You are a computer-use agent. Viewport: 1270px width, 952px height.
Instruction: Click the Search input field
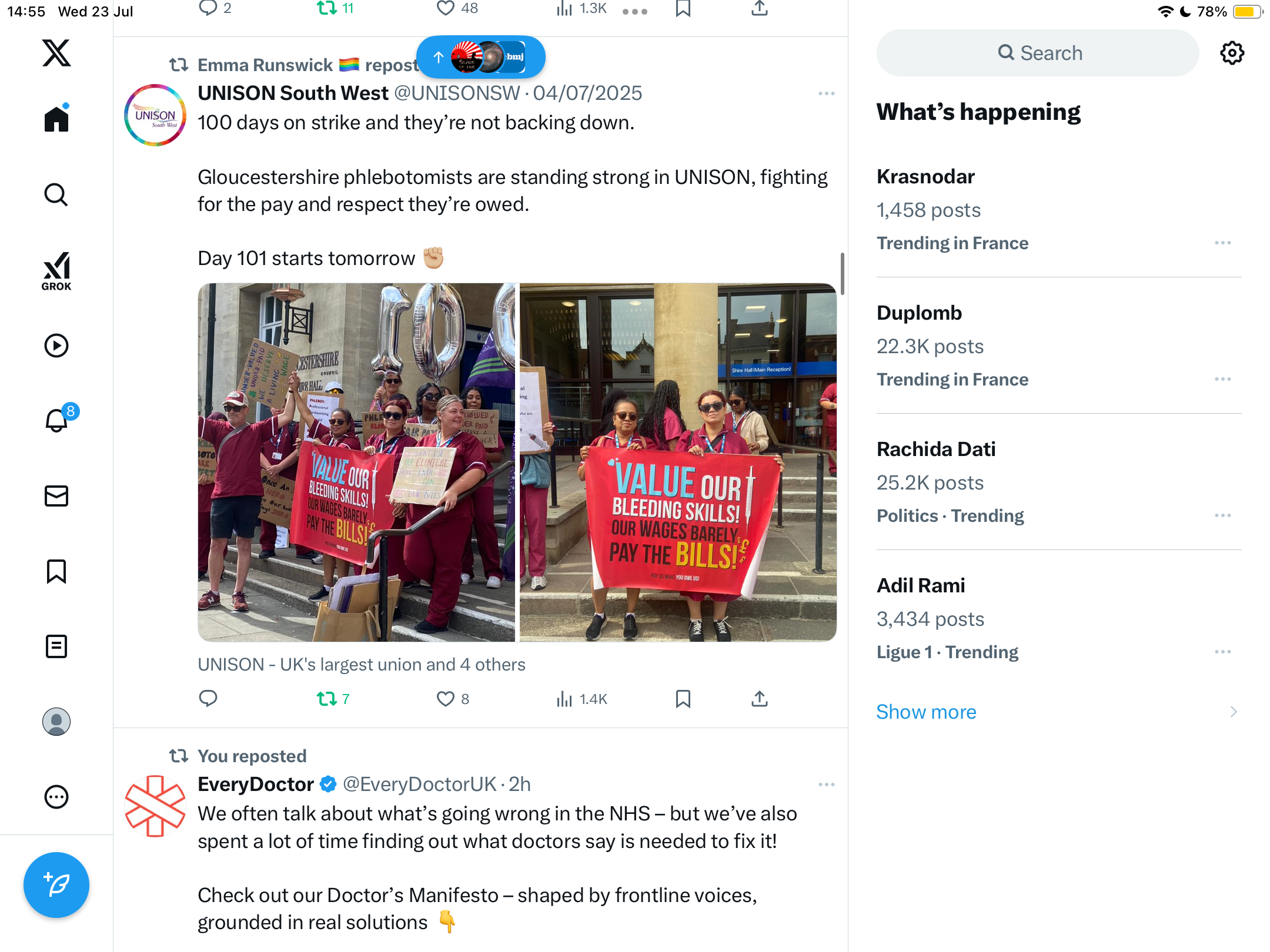[1038, 53]
